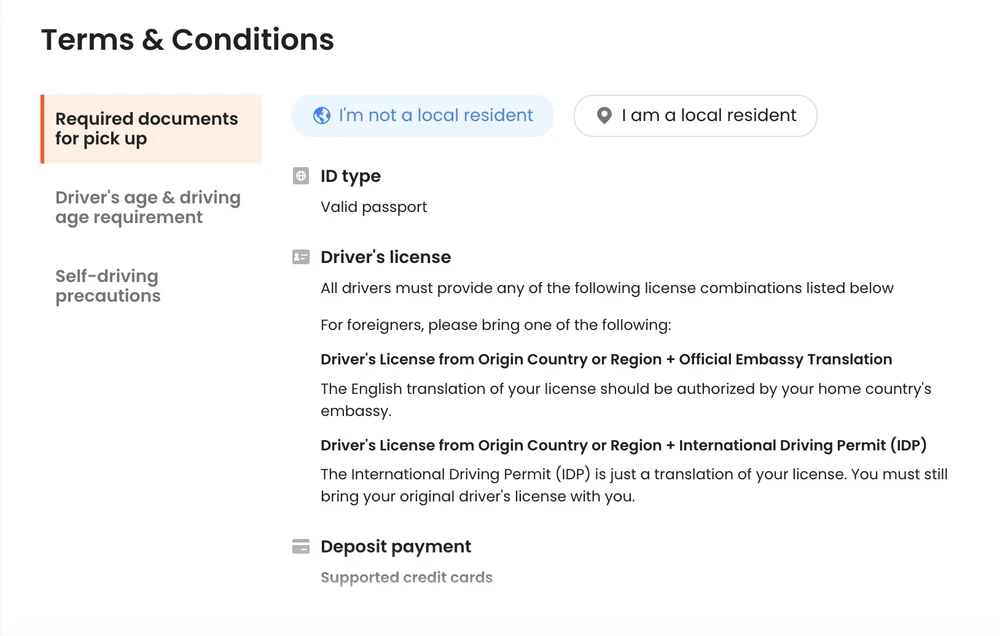Click the "Terms & Conditions" page title
The width and height of the screenshot is (1000, 636).
[187, 40]
